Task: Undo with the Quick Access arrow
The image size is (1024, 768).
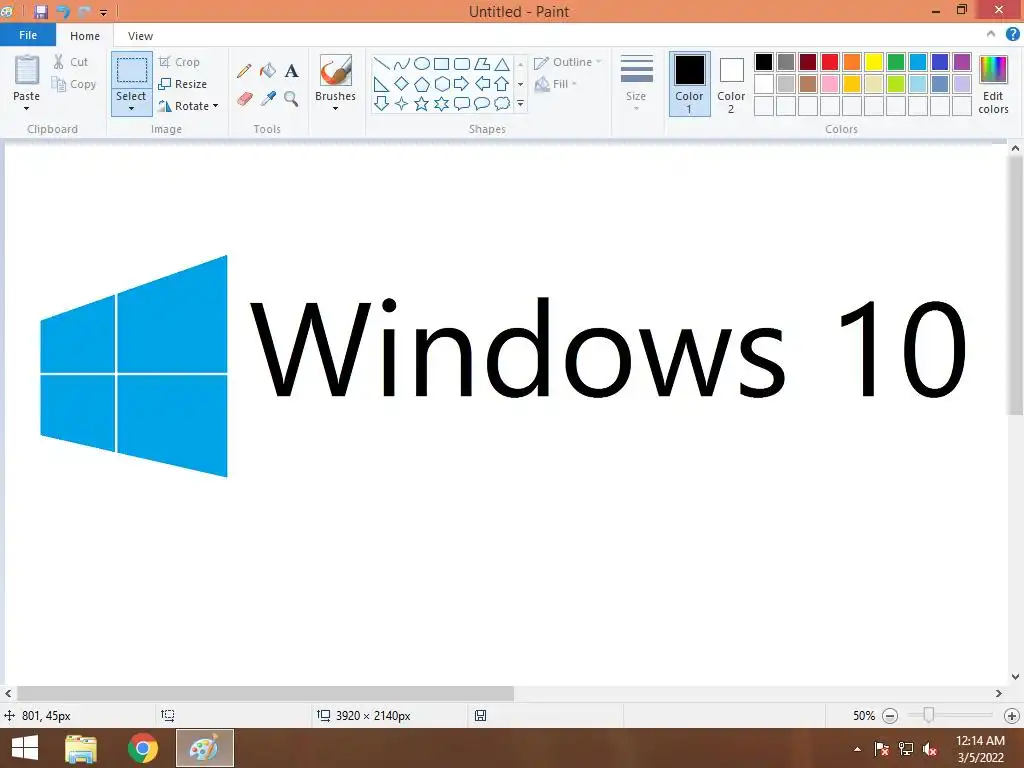Action: click(63, 12)
